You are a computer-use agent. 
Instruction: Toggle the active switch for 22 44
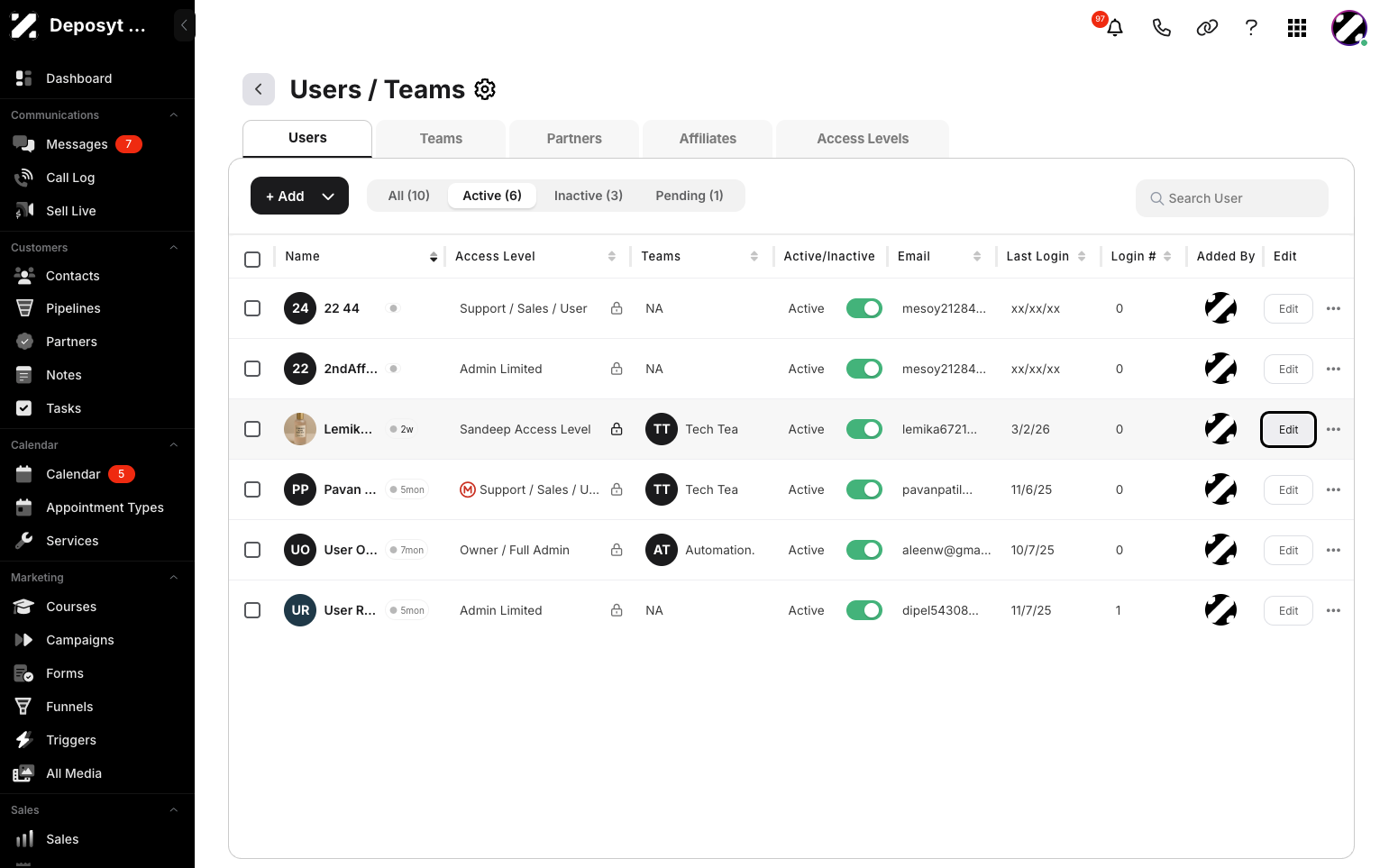tap(864, 308)
